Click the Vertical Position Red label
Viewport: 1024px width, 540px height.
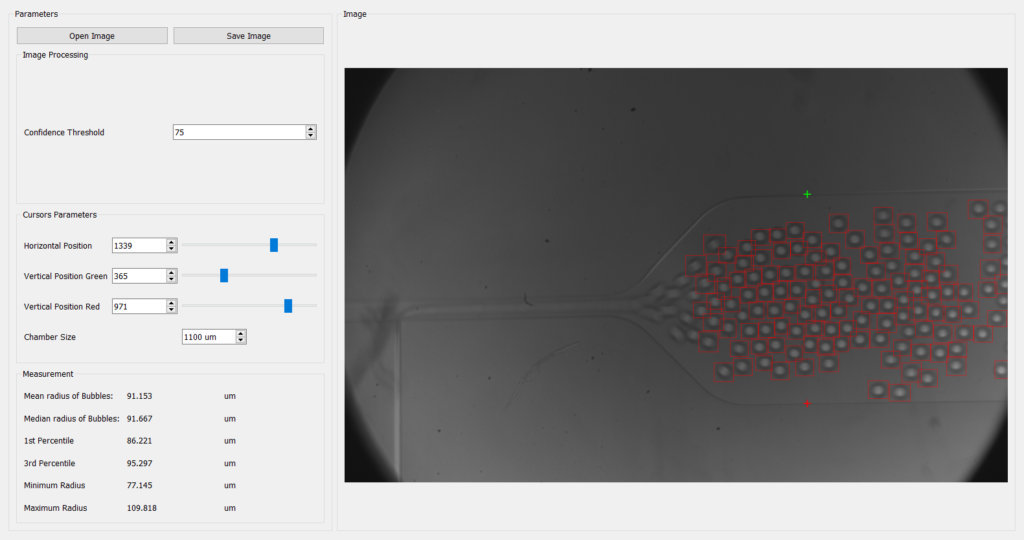pyautogui.click(x=61, y=307)
